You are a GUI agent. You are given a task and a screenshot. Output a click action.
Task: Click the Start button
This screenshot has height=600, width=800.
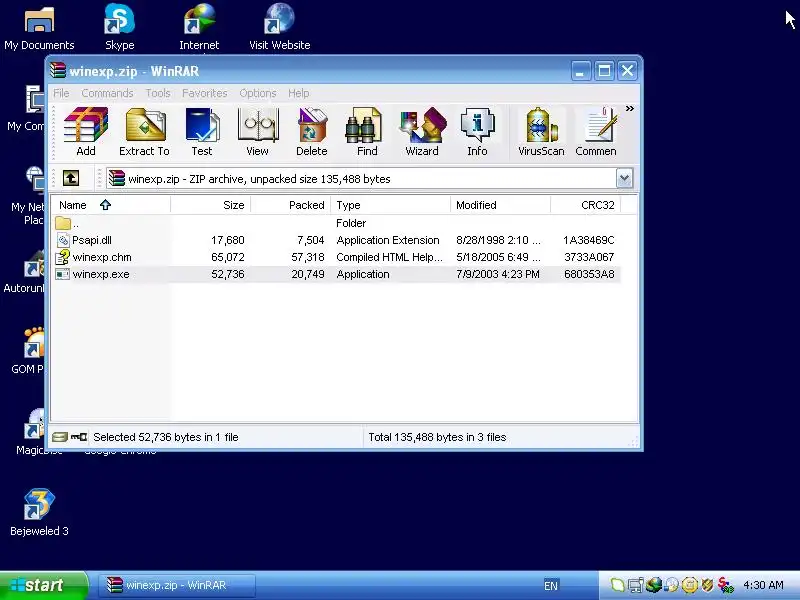coord(43,585)
